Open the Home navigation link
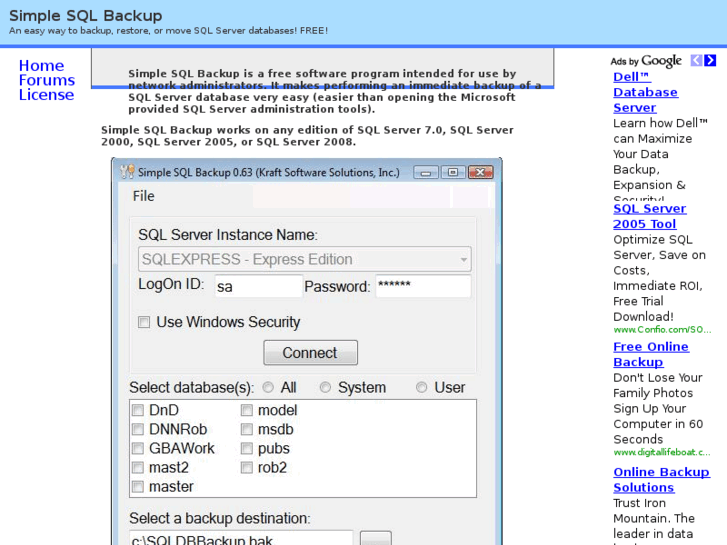Screen dimensions: 727x545 coord(41,65)
